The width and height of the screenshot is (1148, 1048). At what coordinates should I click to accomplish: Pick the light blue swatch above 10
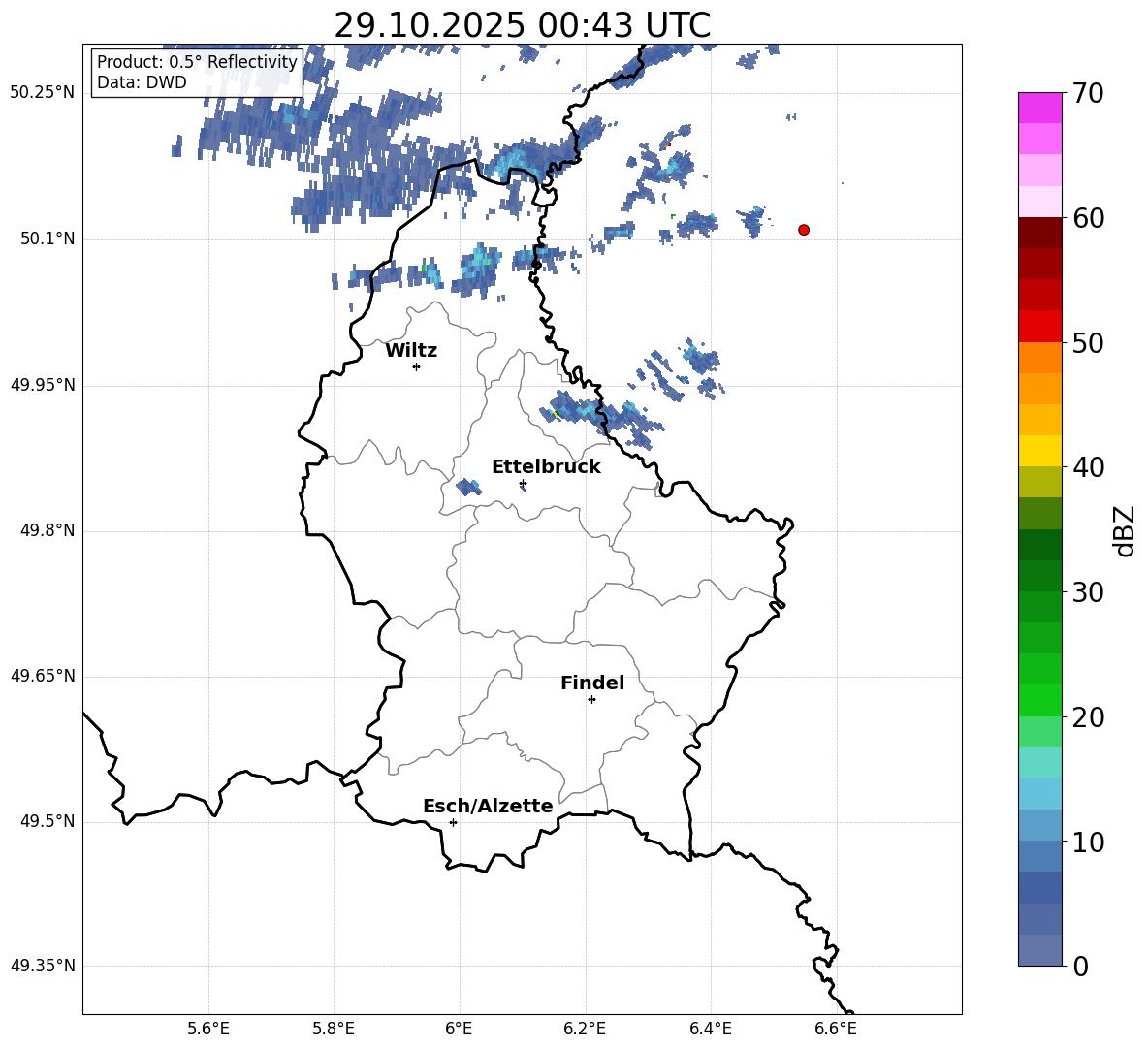pos(1040,825)
